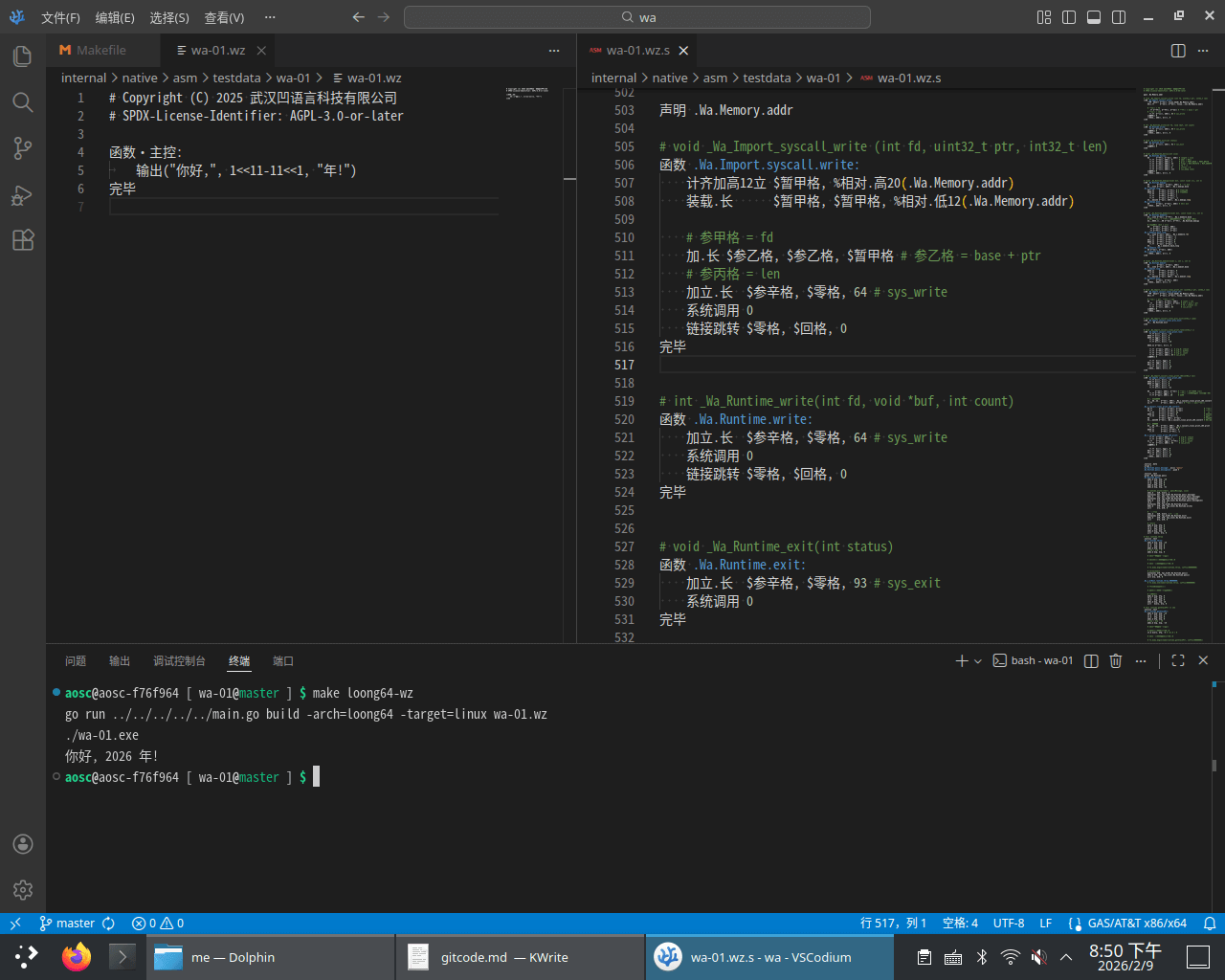The image size is (1225, 980).
Task: Toggle the primary side bar layout button
Action: (1069, 17)
